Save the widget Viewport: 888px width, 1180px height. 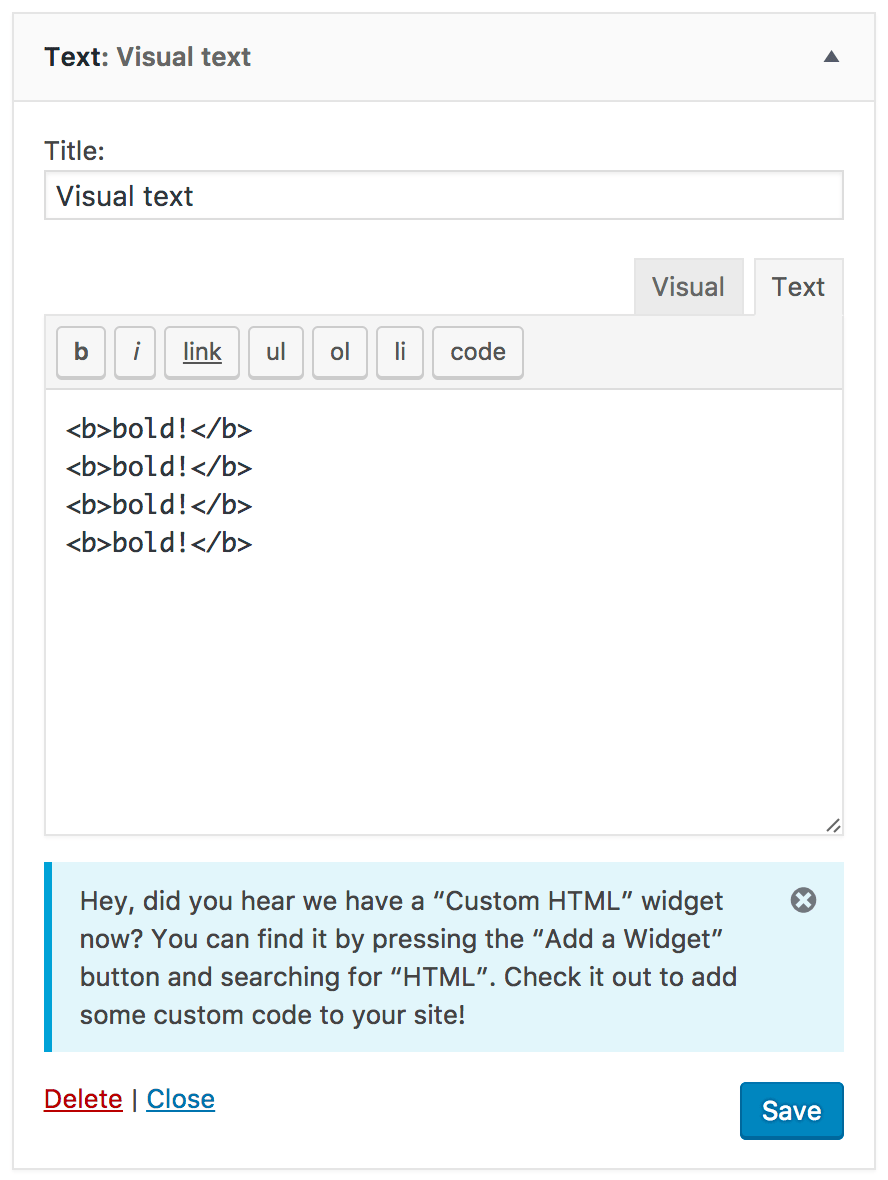click(791, 1111)
